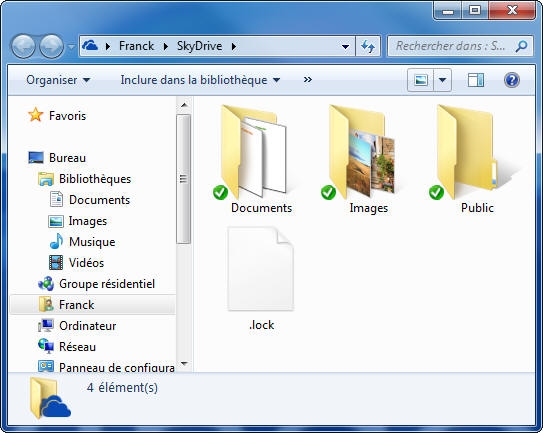Show hidden toolbar commands with double chevron
The width and height of the screenshot is (543, 433).
pos(308,80)
